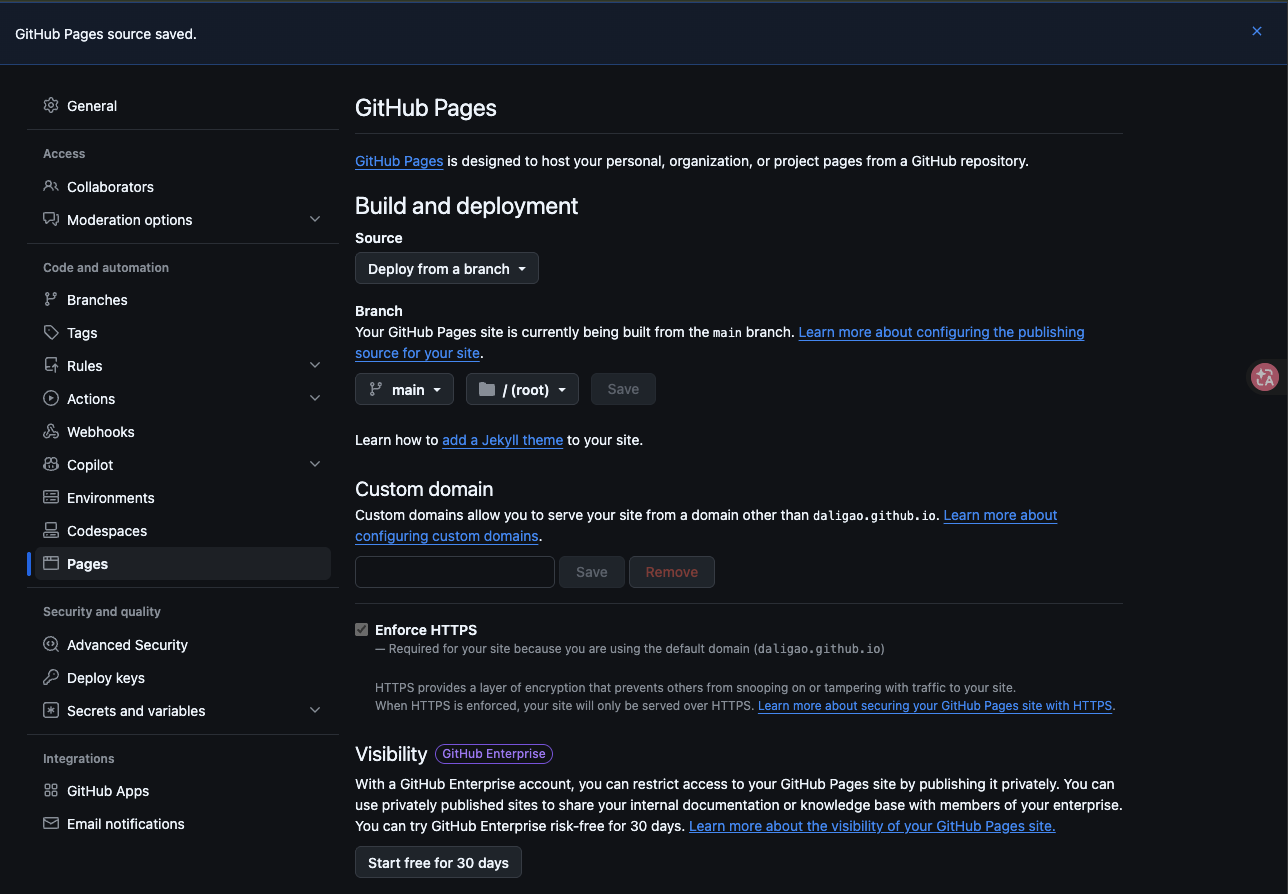Open the Deploy from a branch dropdown

(447, 268)
